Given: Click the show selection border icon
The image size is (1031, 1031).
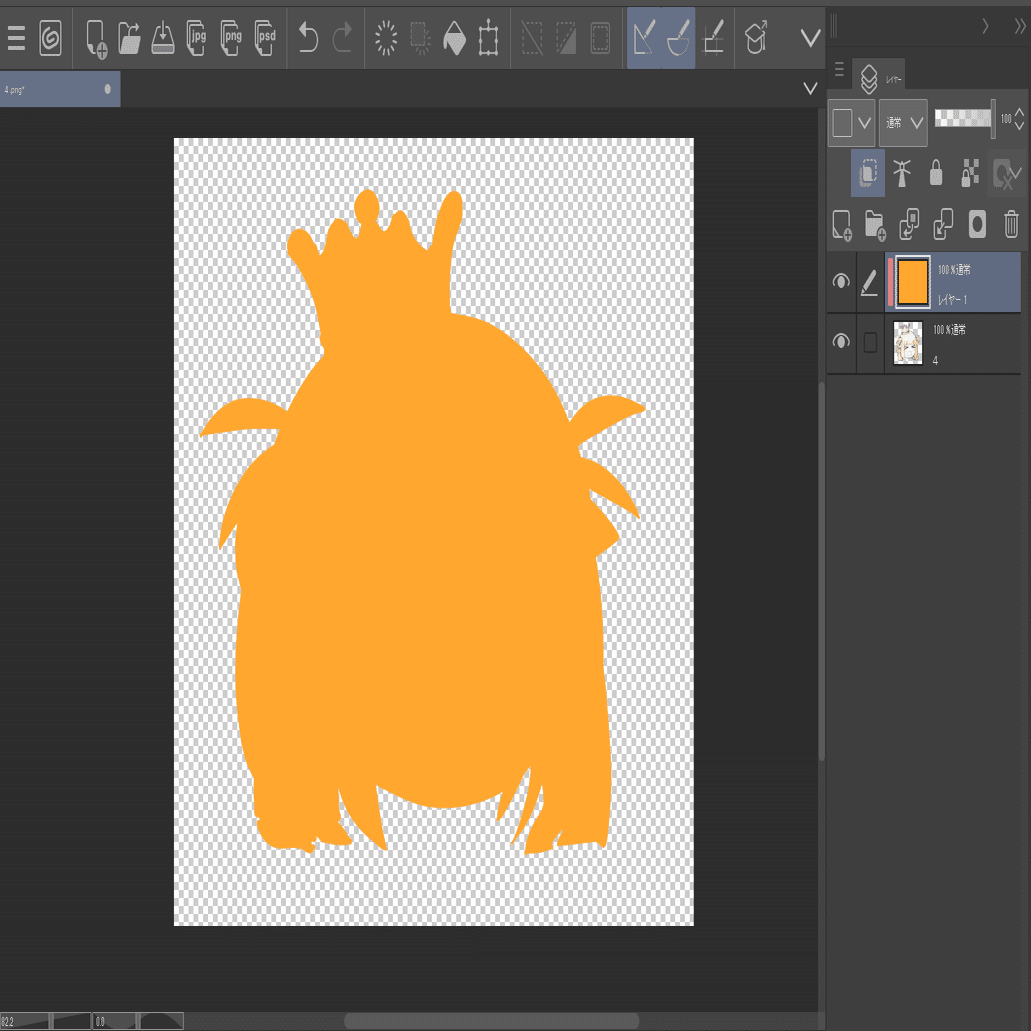Looking at the screenshot, I should click(600, 37).
